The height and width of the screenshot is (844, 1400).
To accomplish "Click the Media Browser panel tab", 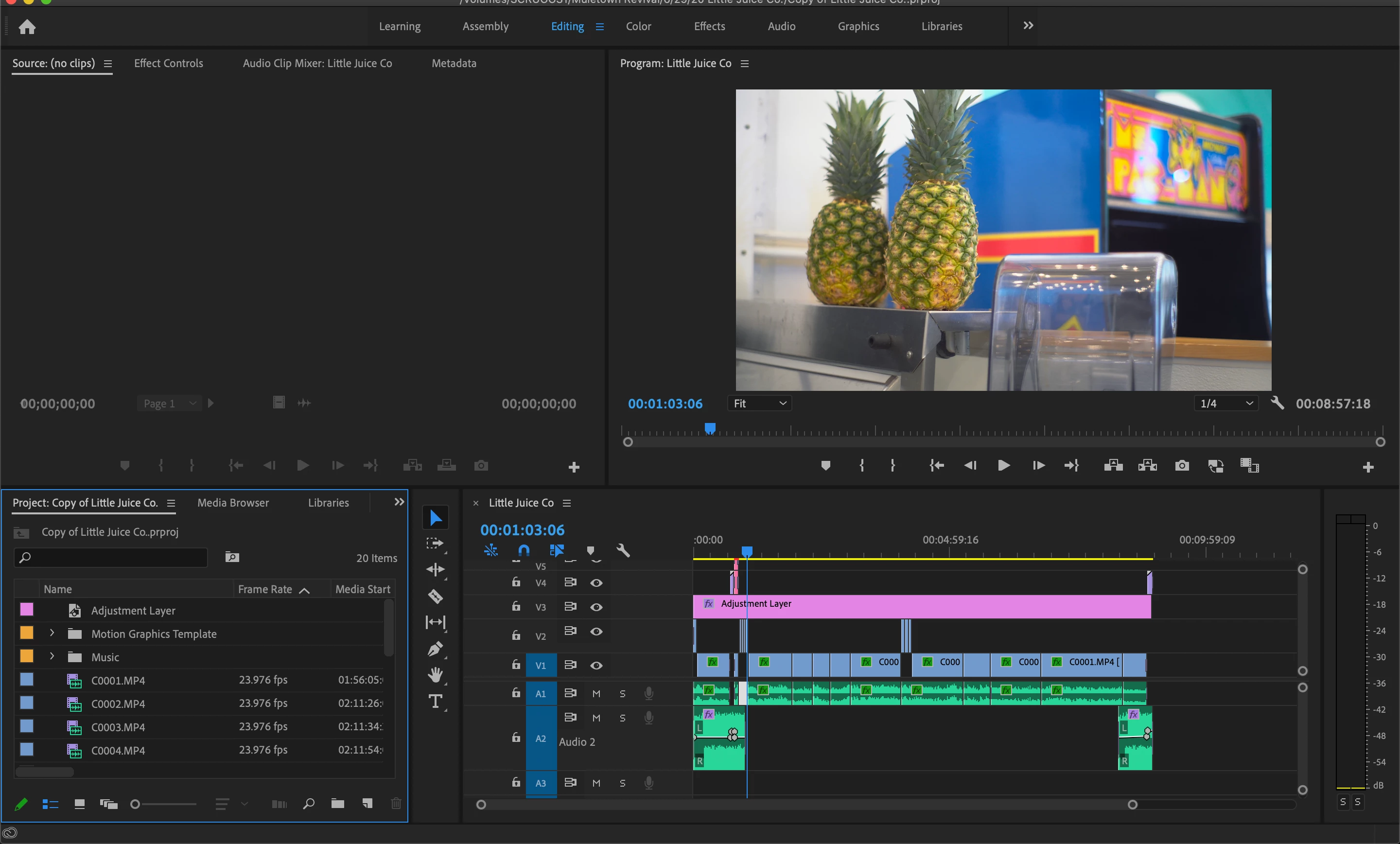I will point(233,502).
